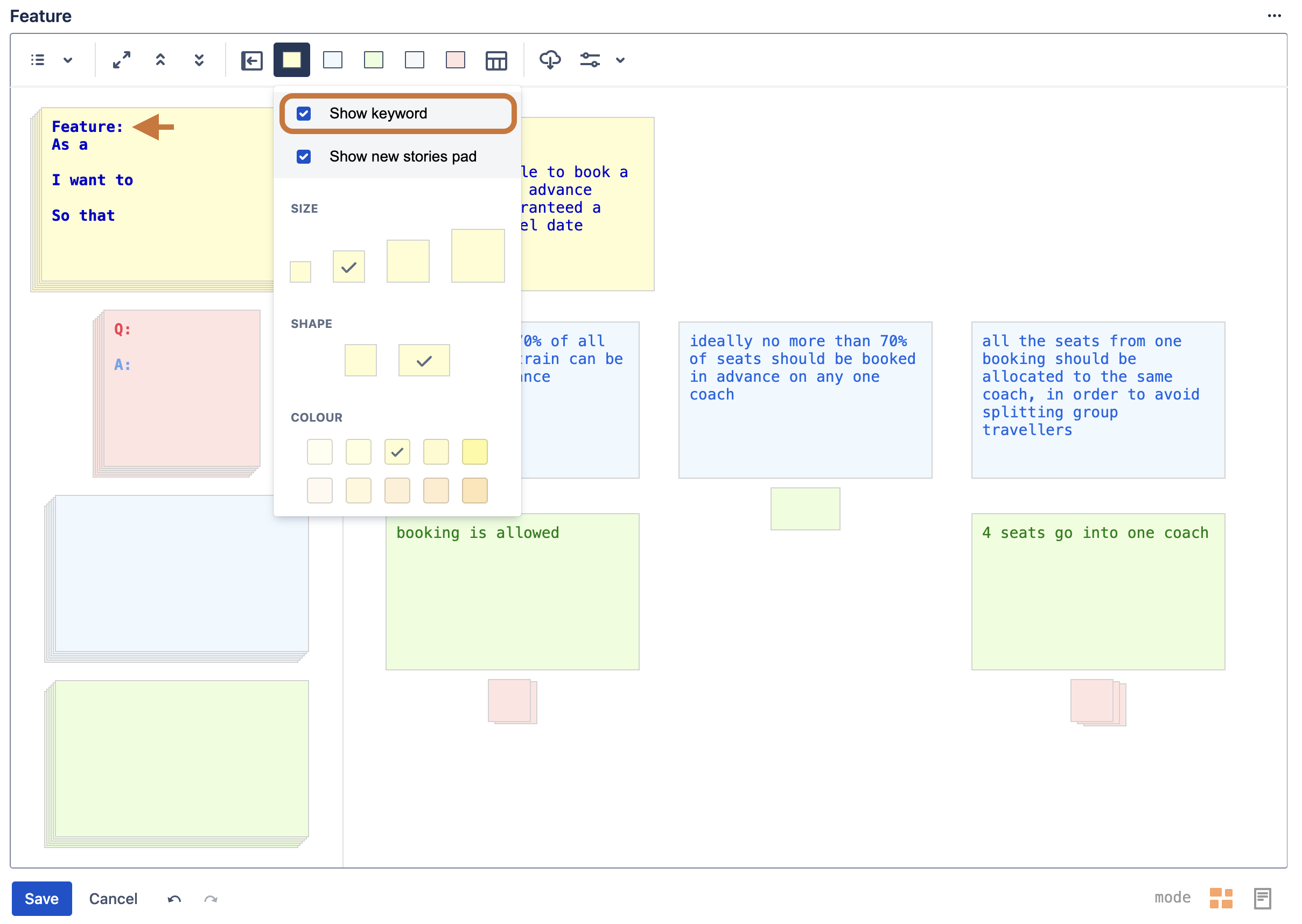Pick the second yellow colour swatch
The height and width of the screenshot is (924, 1302).
point(359,452)
